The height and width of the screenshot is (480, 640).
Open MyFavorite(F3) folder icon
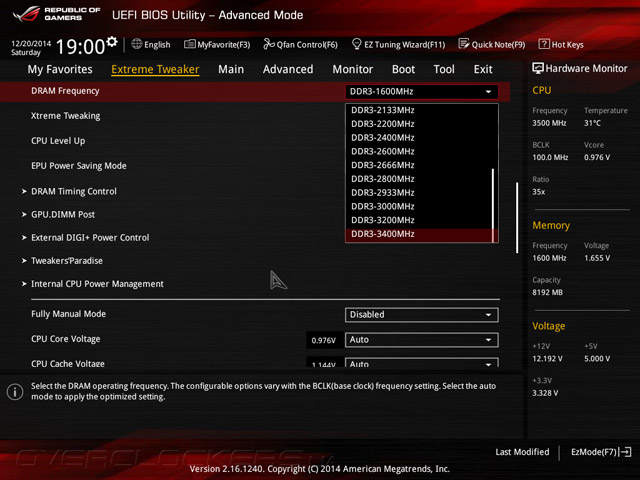pos(189,44)
